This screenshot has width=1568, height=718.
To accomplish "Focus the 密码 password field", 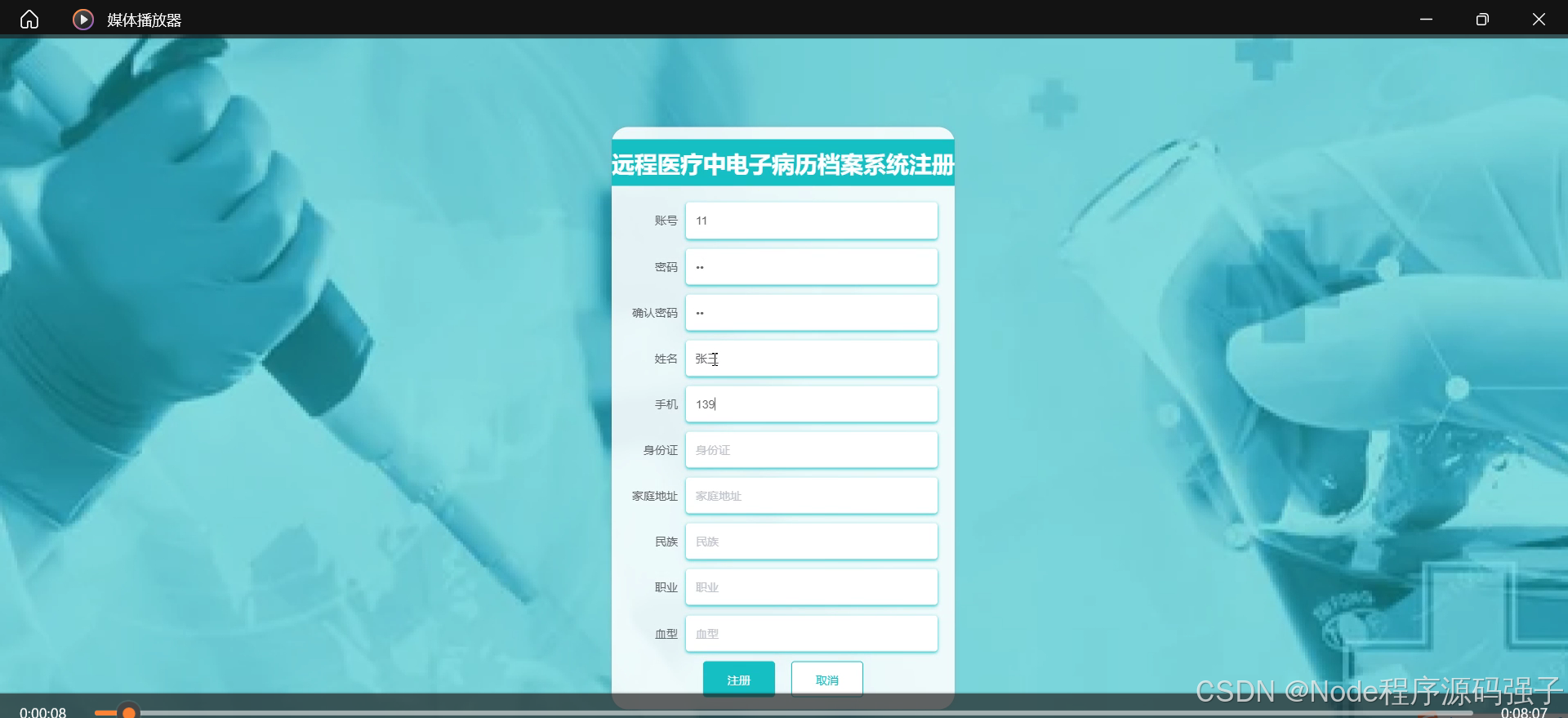I will point(811,266).
